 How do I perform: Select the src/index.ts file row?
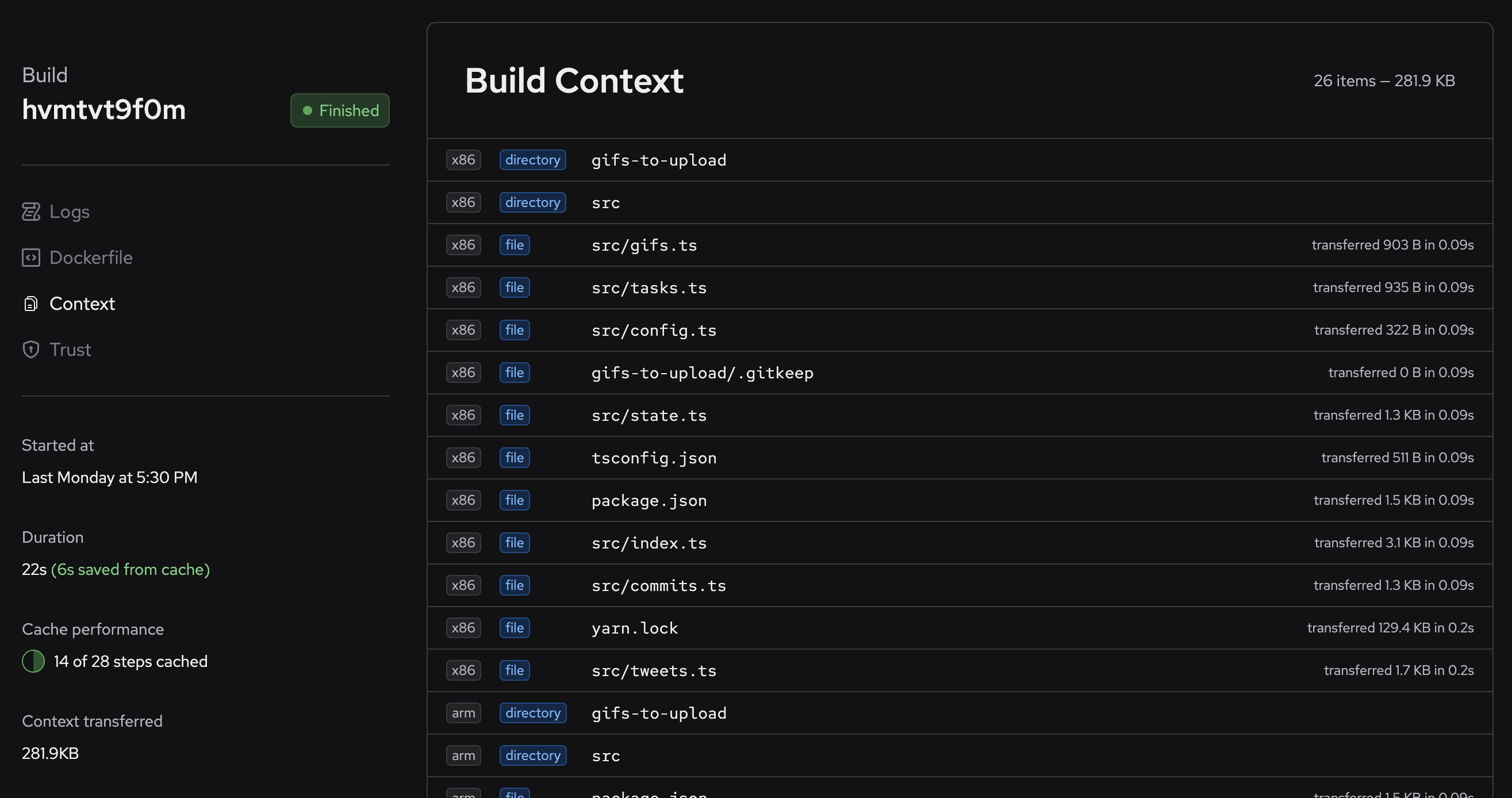(x=648, y=543)
